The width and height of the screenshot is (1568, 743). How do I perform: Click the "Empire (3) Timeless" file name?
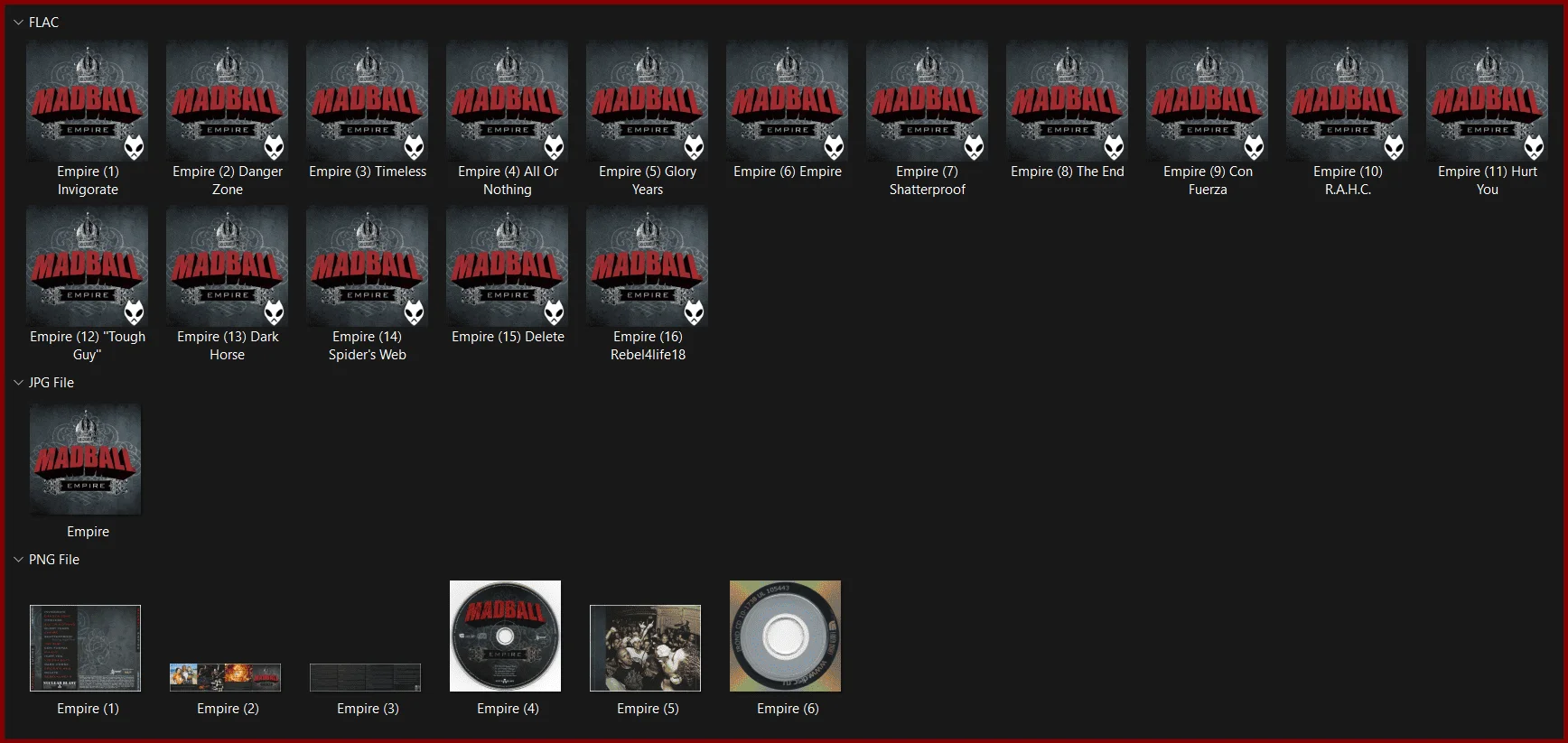tap(368, 172)
